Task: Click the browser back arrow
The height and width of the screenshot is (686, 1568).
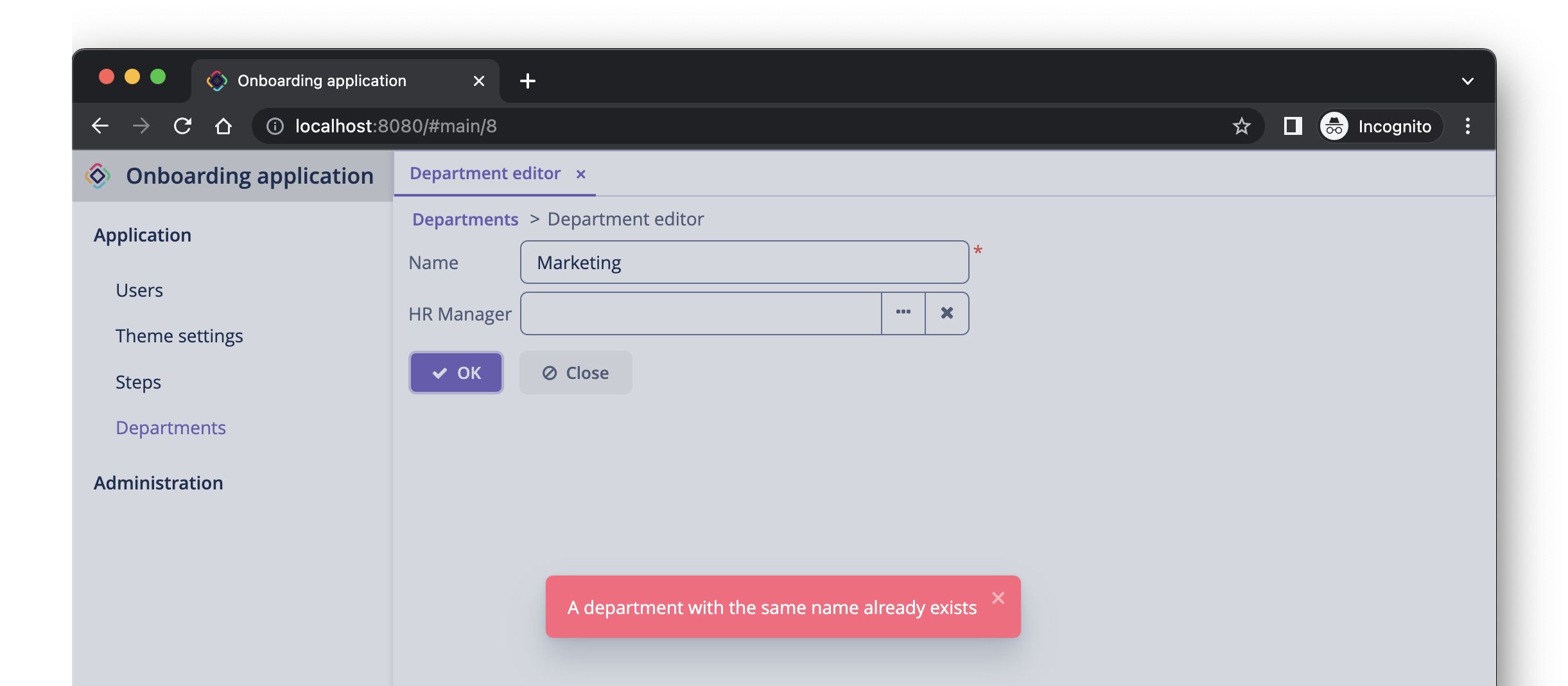Action: coord(100,126)
